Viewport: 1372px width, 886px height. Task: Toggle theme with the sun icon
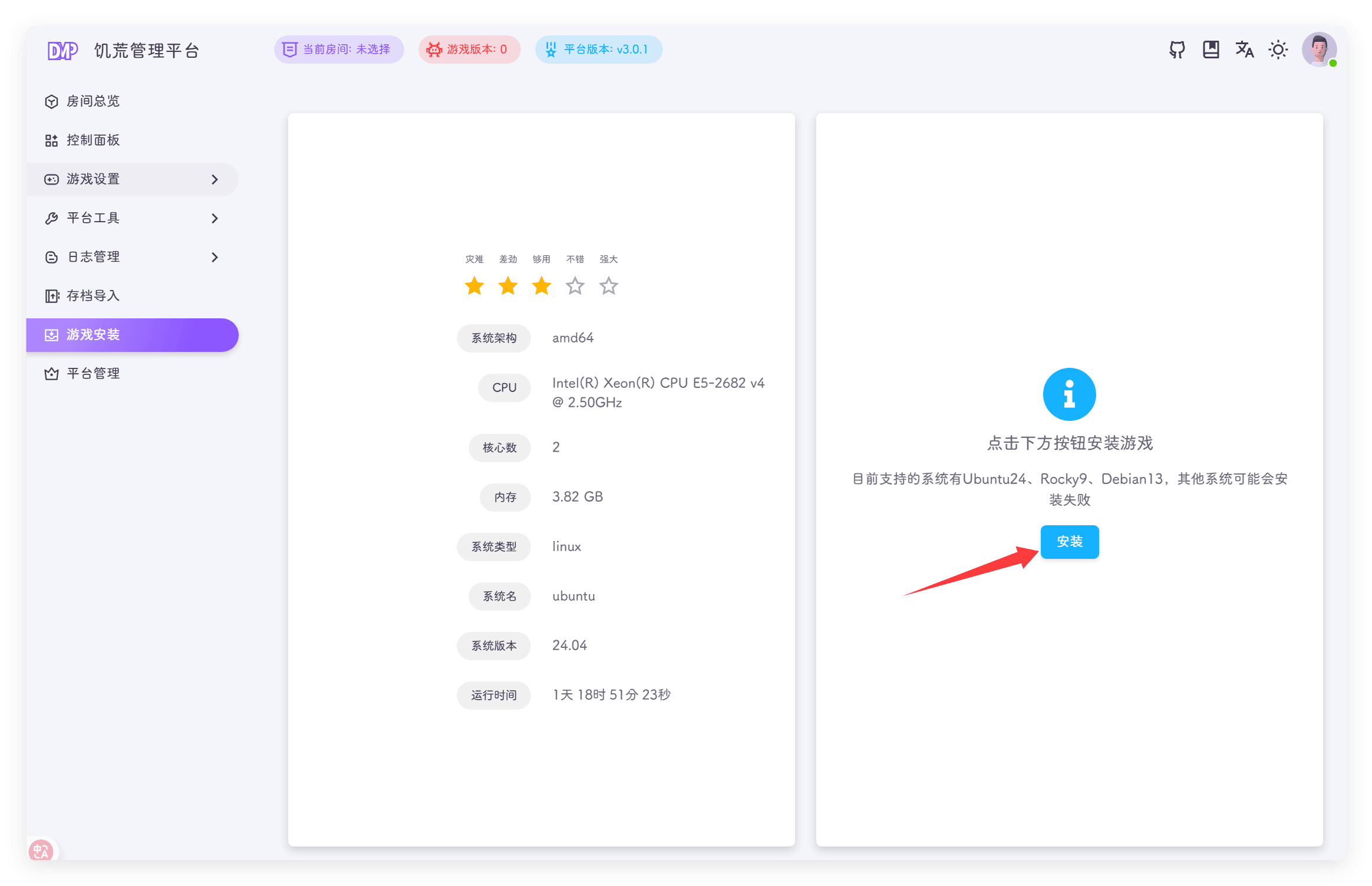(1278, 50)
